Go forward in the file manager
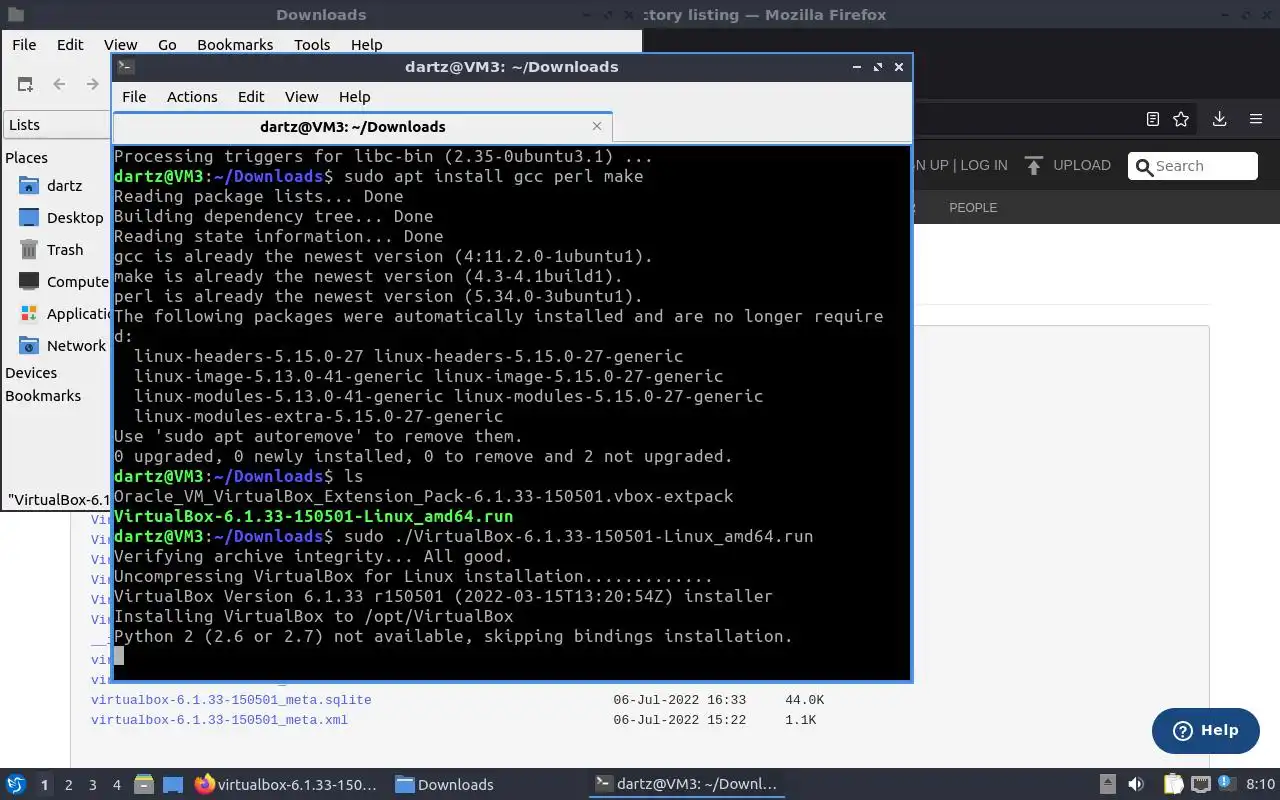 [93, 85]
